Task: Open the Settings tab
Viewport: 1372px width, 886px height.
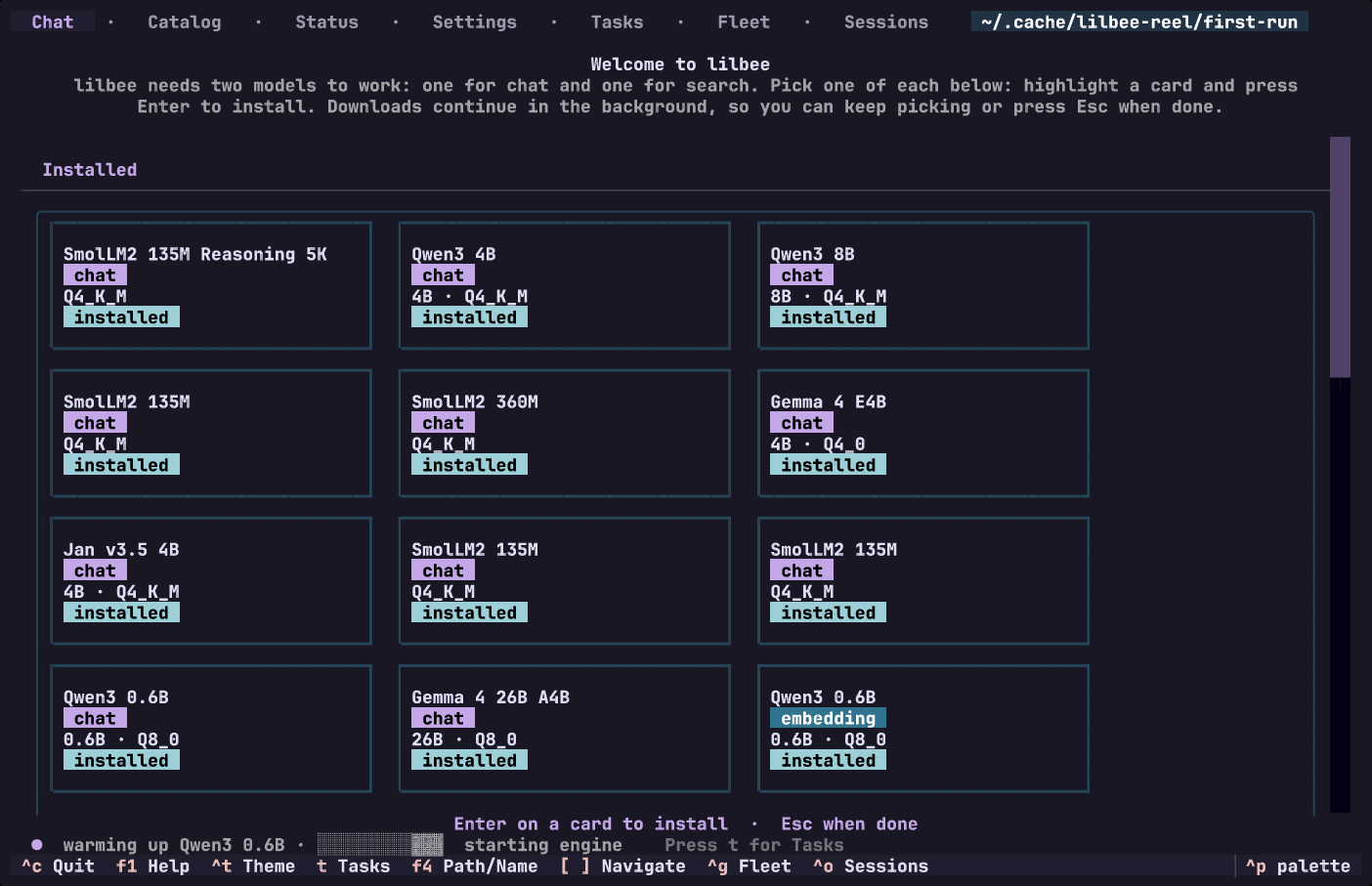Action: click(474, 21)
